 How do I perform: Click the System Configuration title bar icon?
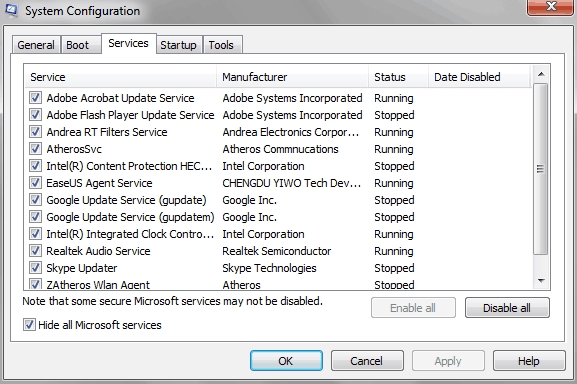pos(11,10)
